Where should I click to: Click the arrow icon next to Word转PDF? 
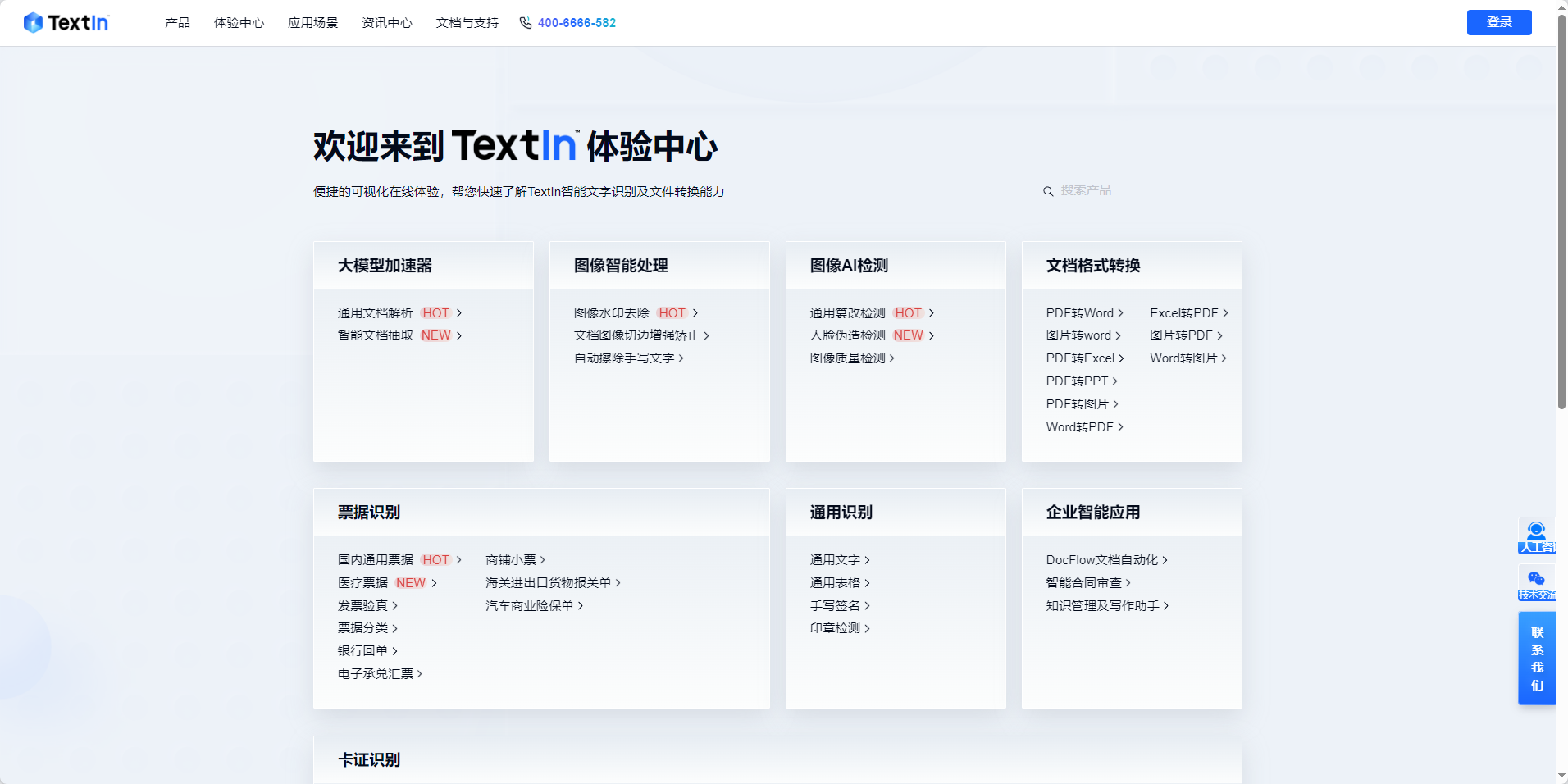(x=1120, y=426)
